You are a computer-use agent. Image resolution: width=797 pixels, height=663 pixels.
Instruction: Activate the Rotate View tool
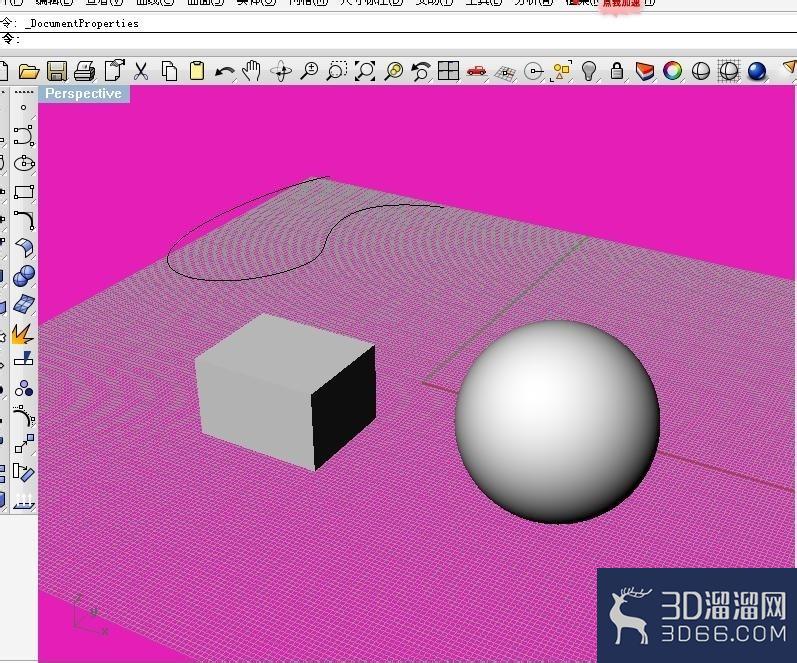[x=281, y=72]
